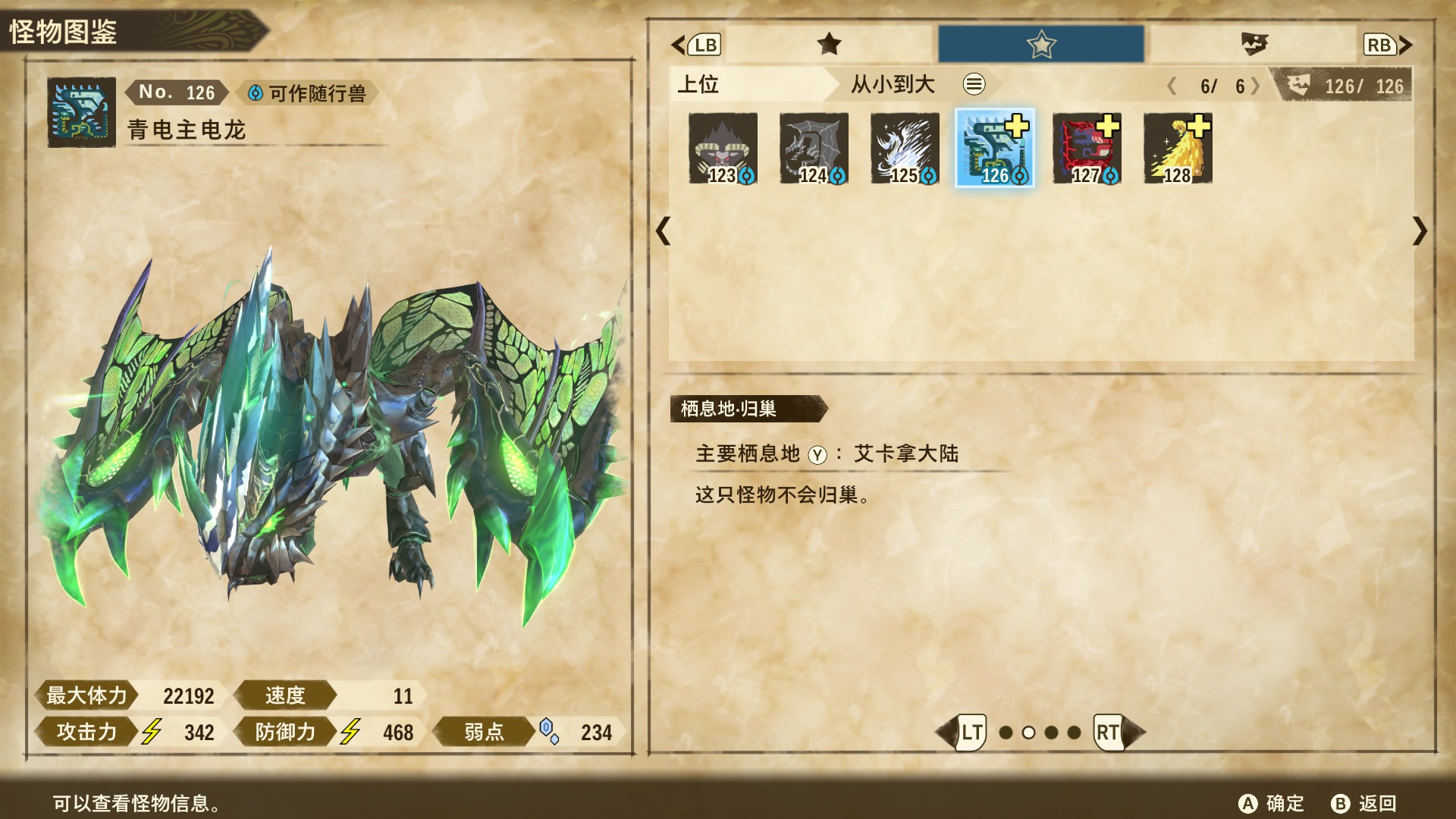Select golden monster icon number 128
This screenshot has width=1456, height=819.
(x=1178, y=149)
